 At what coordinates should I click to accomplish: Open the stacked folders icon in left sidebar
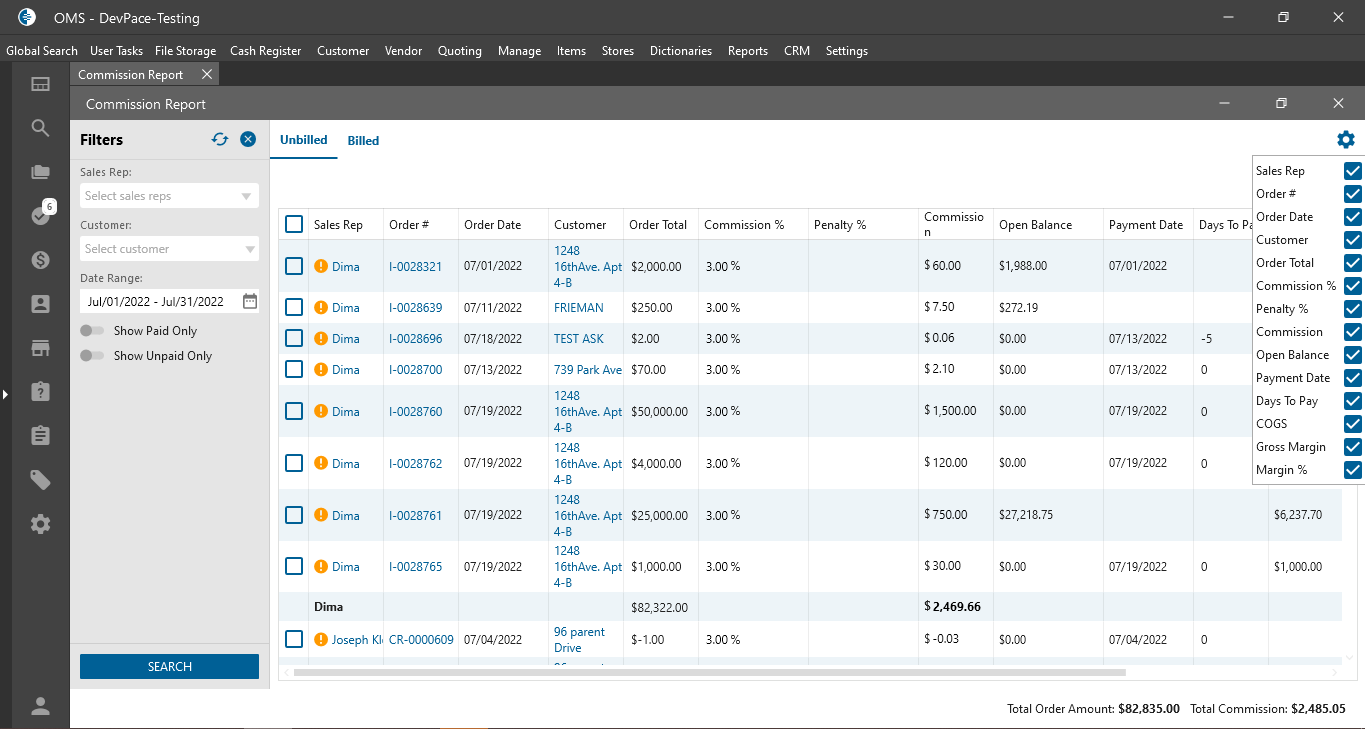[x=40, y=172]
